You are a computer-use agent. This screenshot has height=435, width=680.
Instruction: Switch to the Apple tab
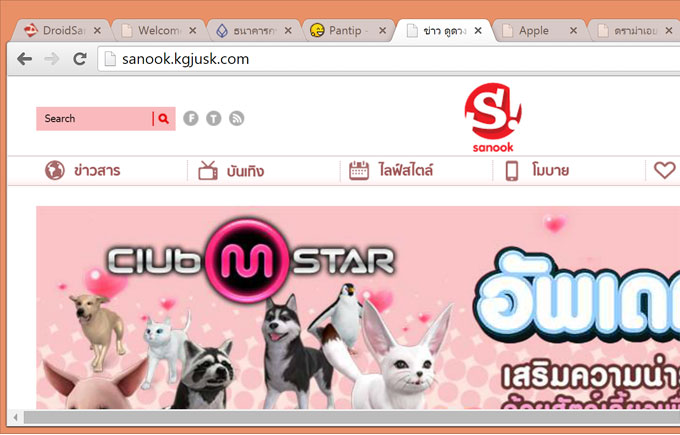coord(533,31)
